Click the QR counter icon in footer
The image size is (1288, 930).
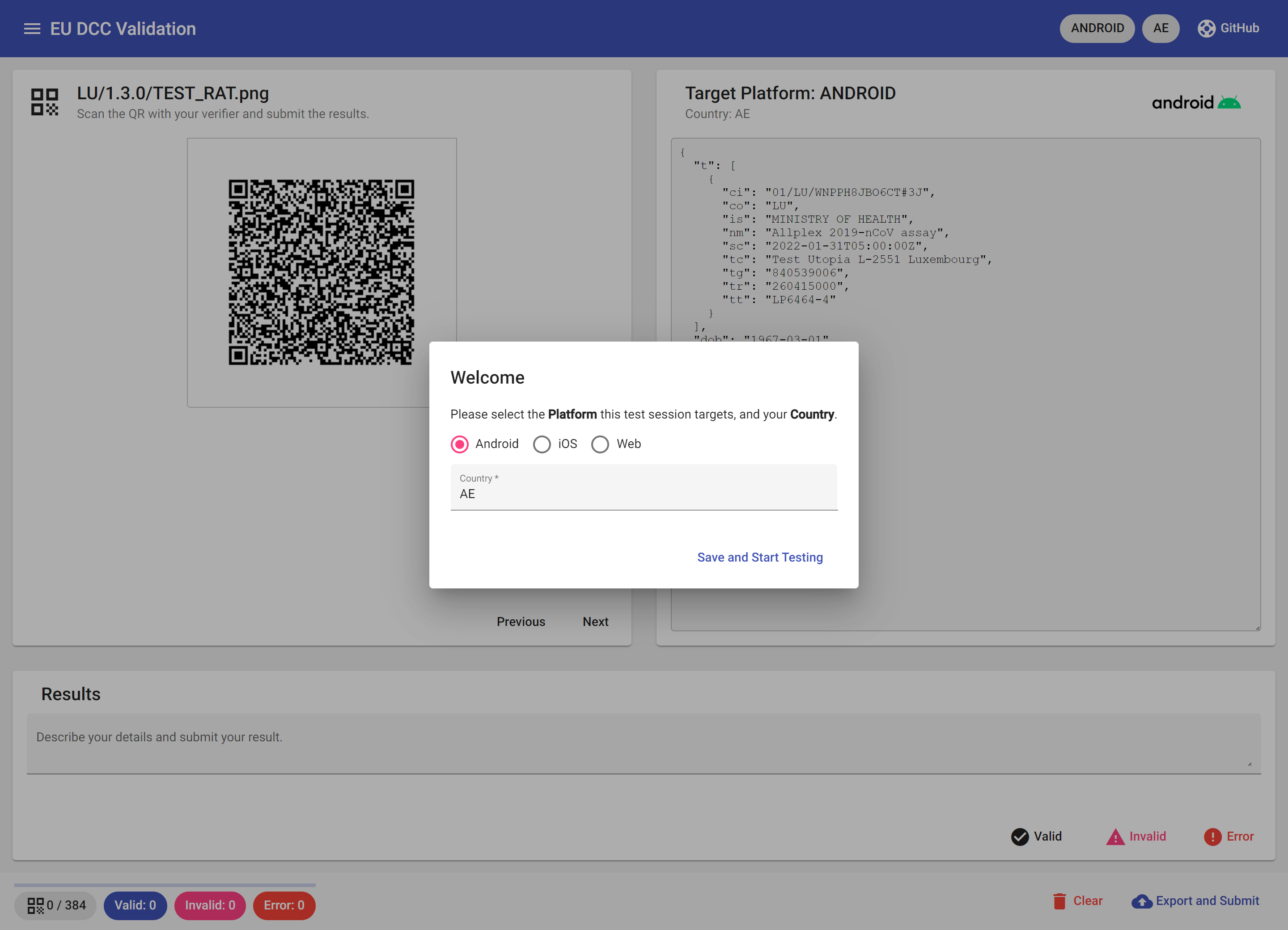coord(35,905)
